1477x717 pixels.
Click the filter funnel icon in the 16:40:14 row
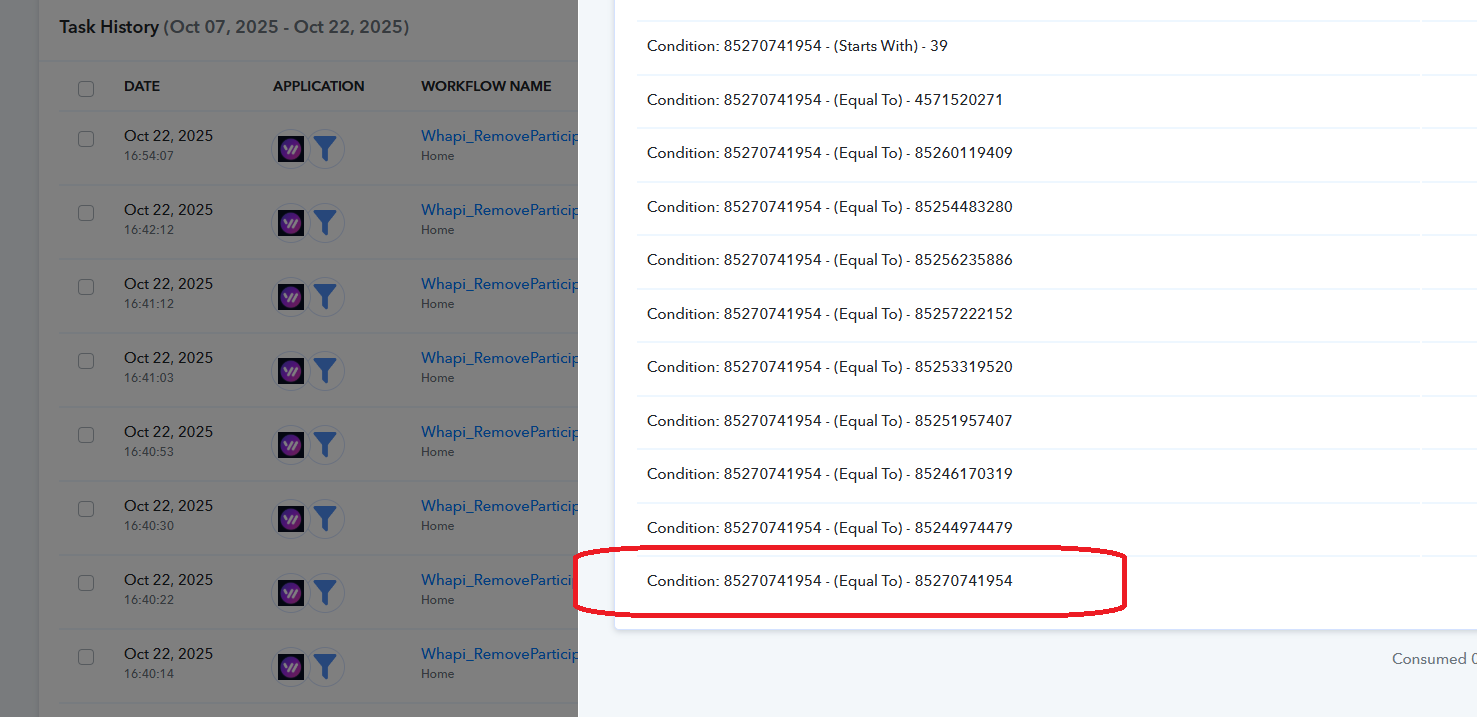coord(324,667)
